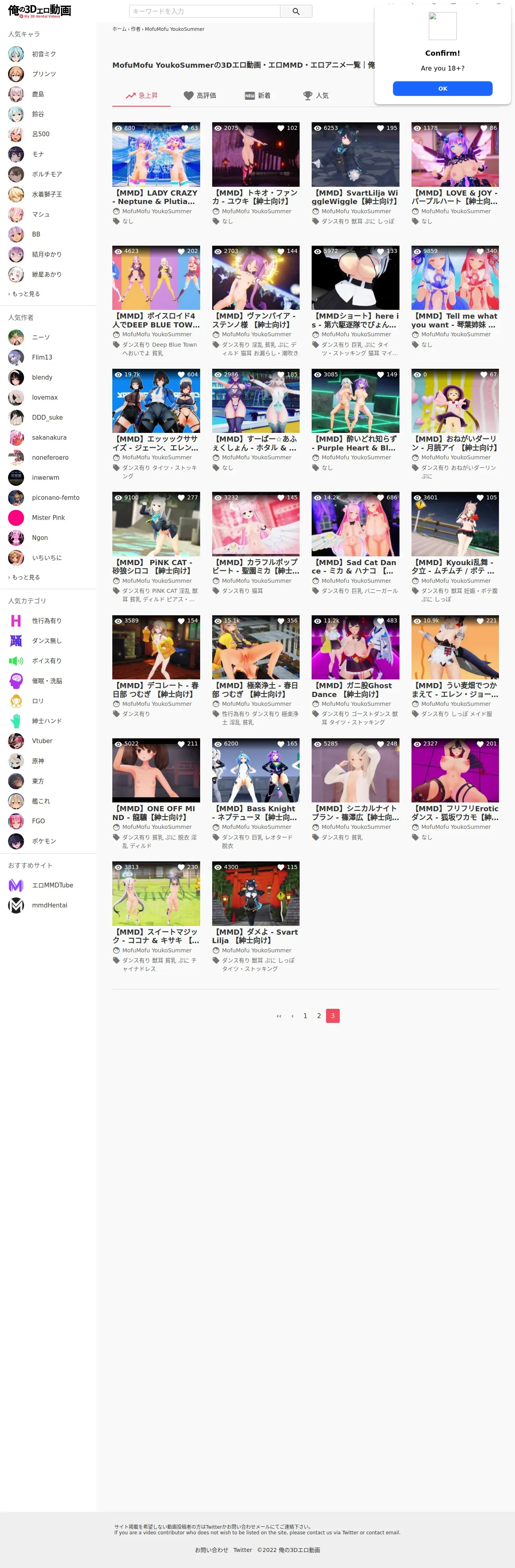Image resolution: width=515 pixels, height=1568 pixels.
Task: Click the blendy author avatar
Action: tap(16, 378)
